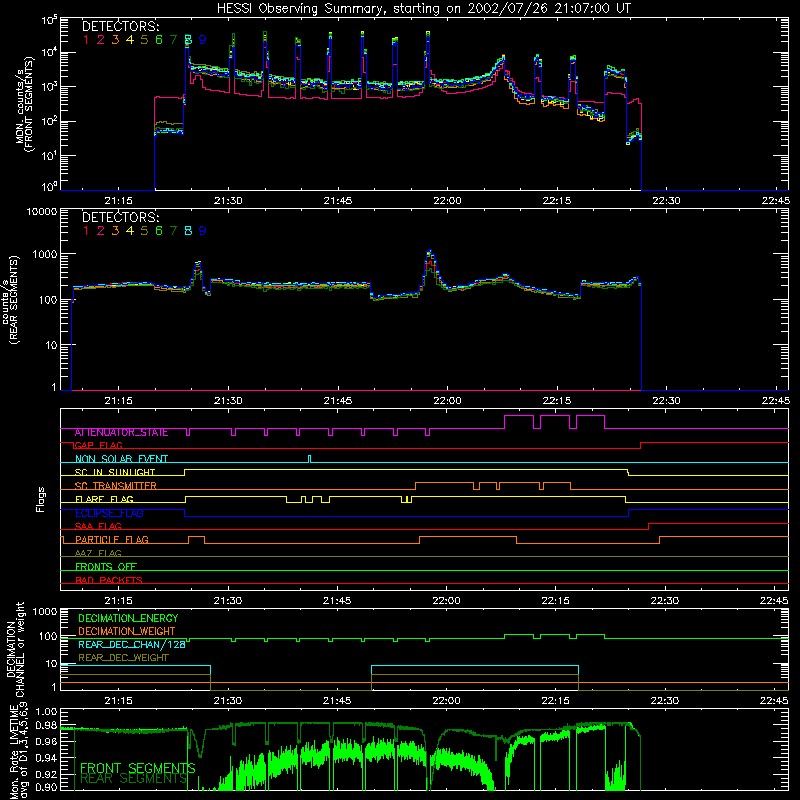Click the FRONTS_OFF flag label
The height and width of the screenshot is (800, 800).
[106, 567]
